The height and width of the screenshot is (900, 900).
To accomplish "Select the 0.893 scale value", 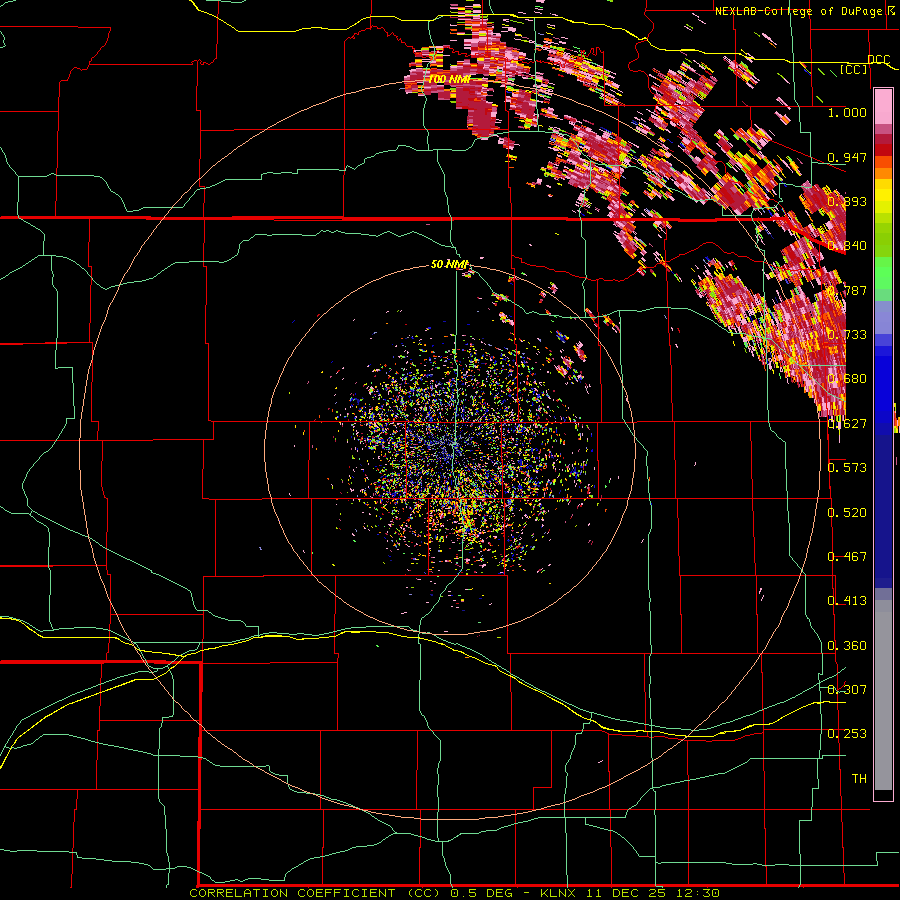I will pyautogui.click(x=847, y=201).
